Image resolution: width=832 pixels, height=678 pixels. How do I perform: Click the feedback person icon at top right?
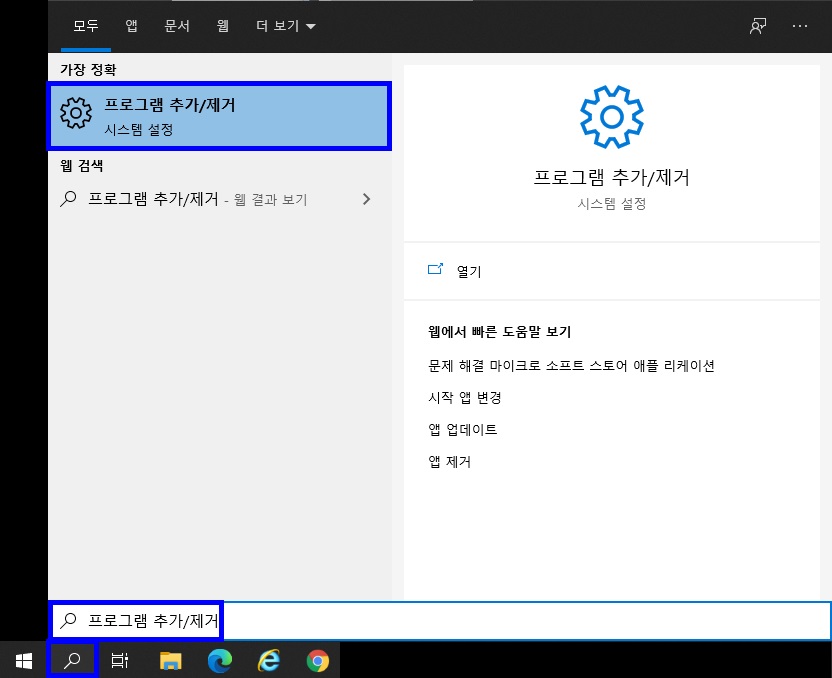tap(757, 26)
